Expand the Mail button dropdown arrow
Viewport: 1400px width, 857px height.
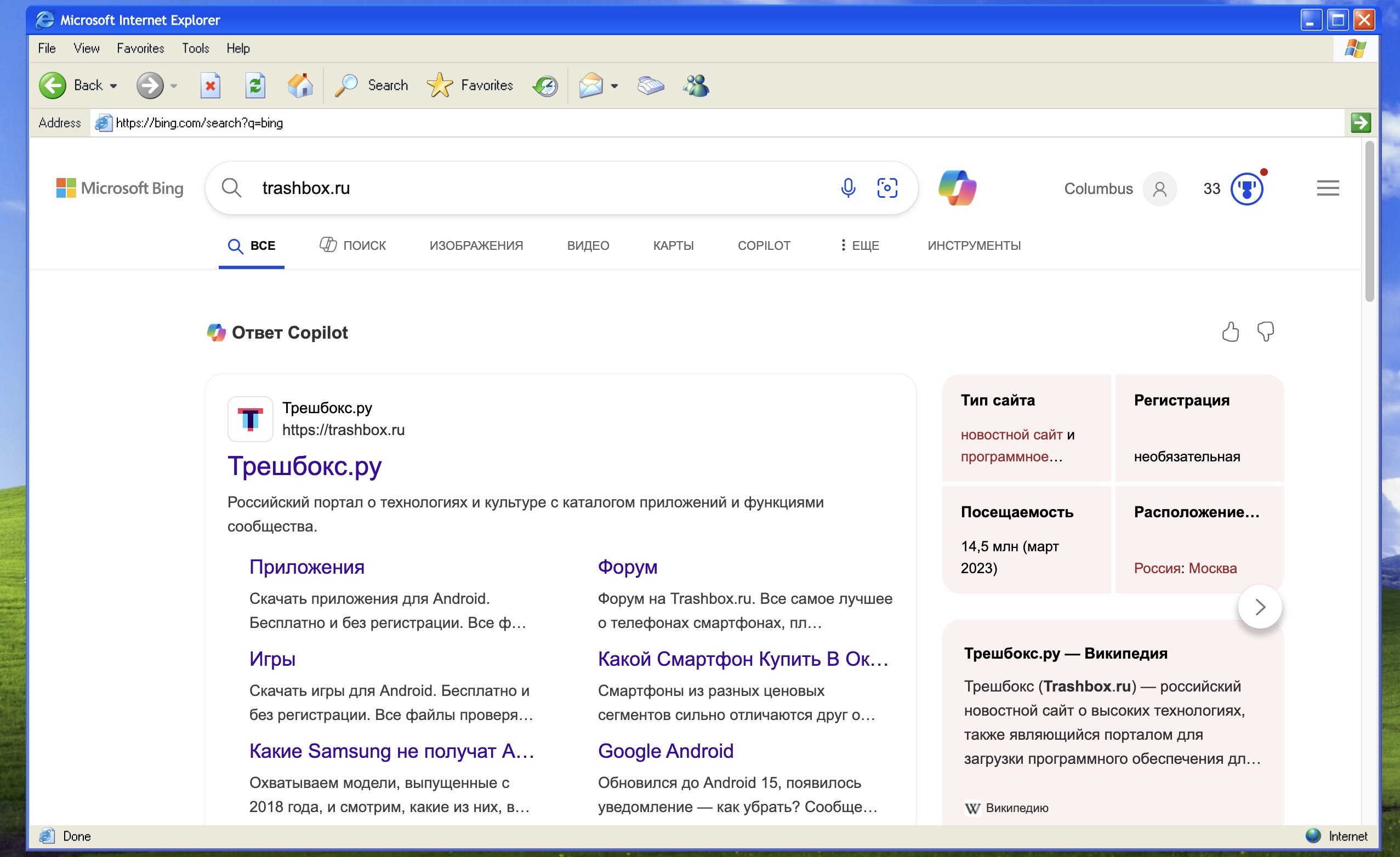[x=614, y=87]
